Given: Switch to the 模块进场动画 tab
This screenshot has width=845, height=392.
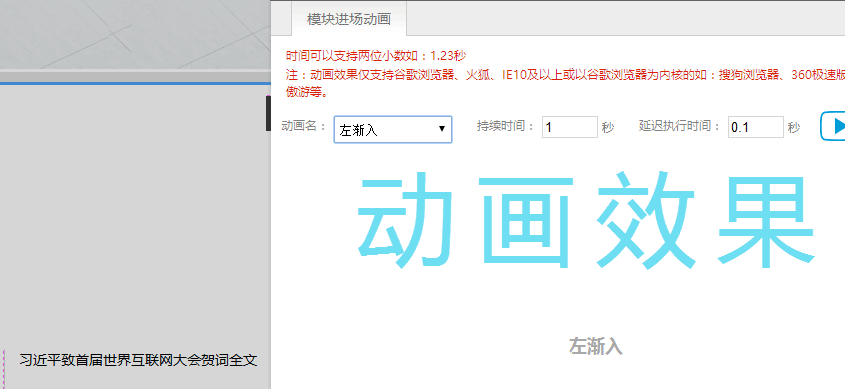Looking at the screenshot, I should pos(349,19).
